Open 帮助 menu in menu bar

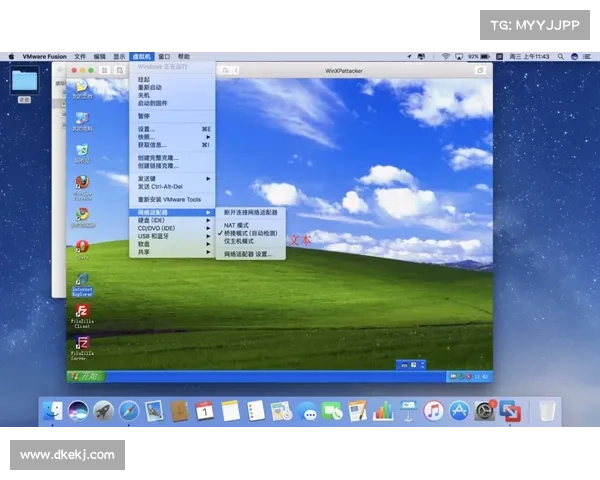pos(184,57)
